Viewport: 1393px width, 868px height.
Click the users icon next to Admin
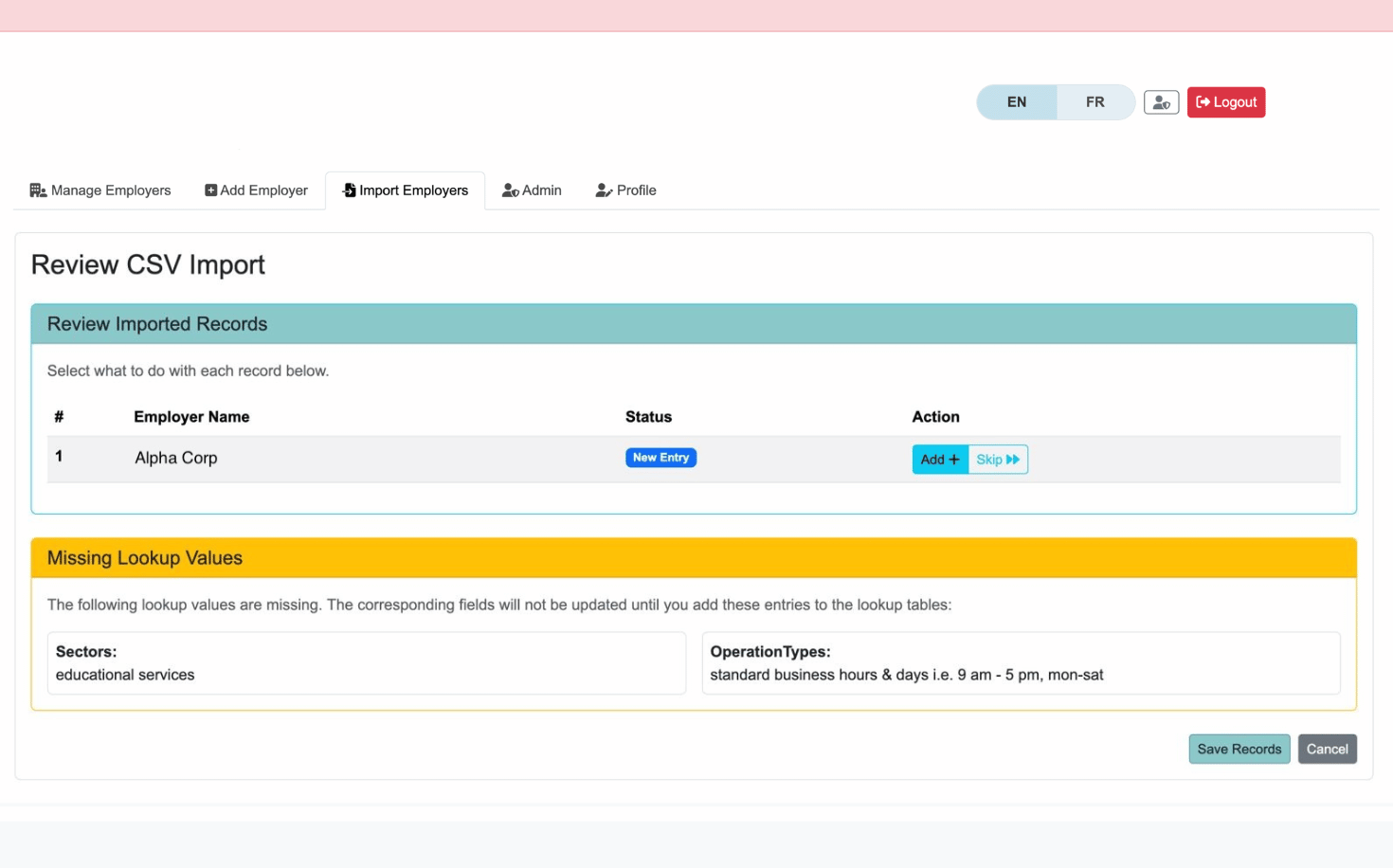[x=510, y=190]
